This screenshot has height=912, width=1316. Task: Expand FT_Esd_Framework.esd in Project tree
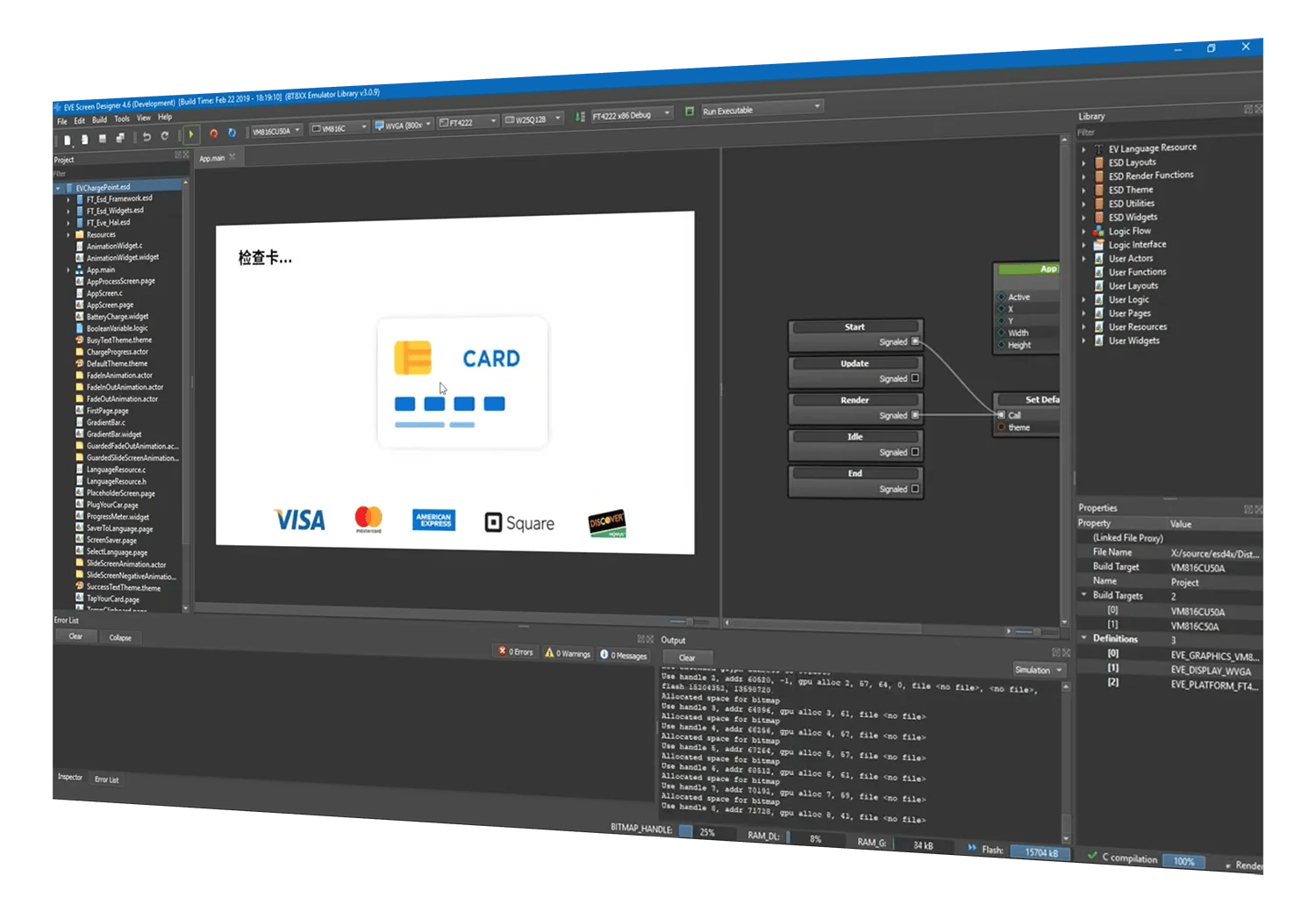point(68,200)
